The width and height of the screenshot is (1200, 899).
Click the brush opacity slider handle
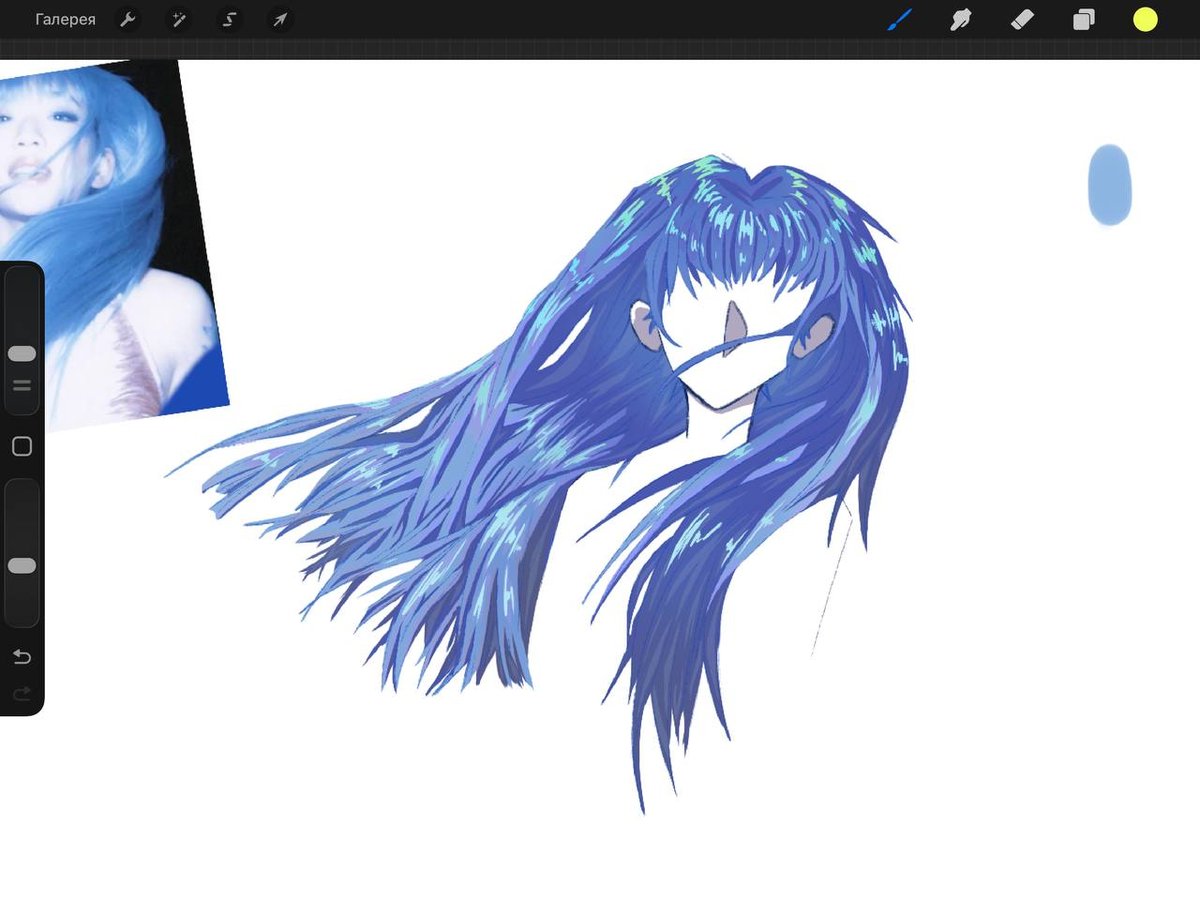[22, 566]
